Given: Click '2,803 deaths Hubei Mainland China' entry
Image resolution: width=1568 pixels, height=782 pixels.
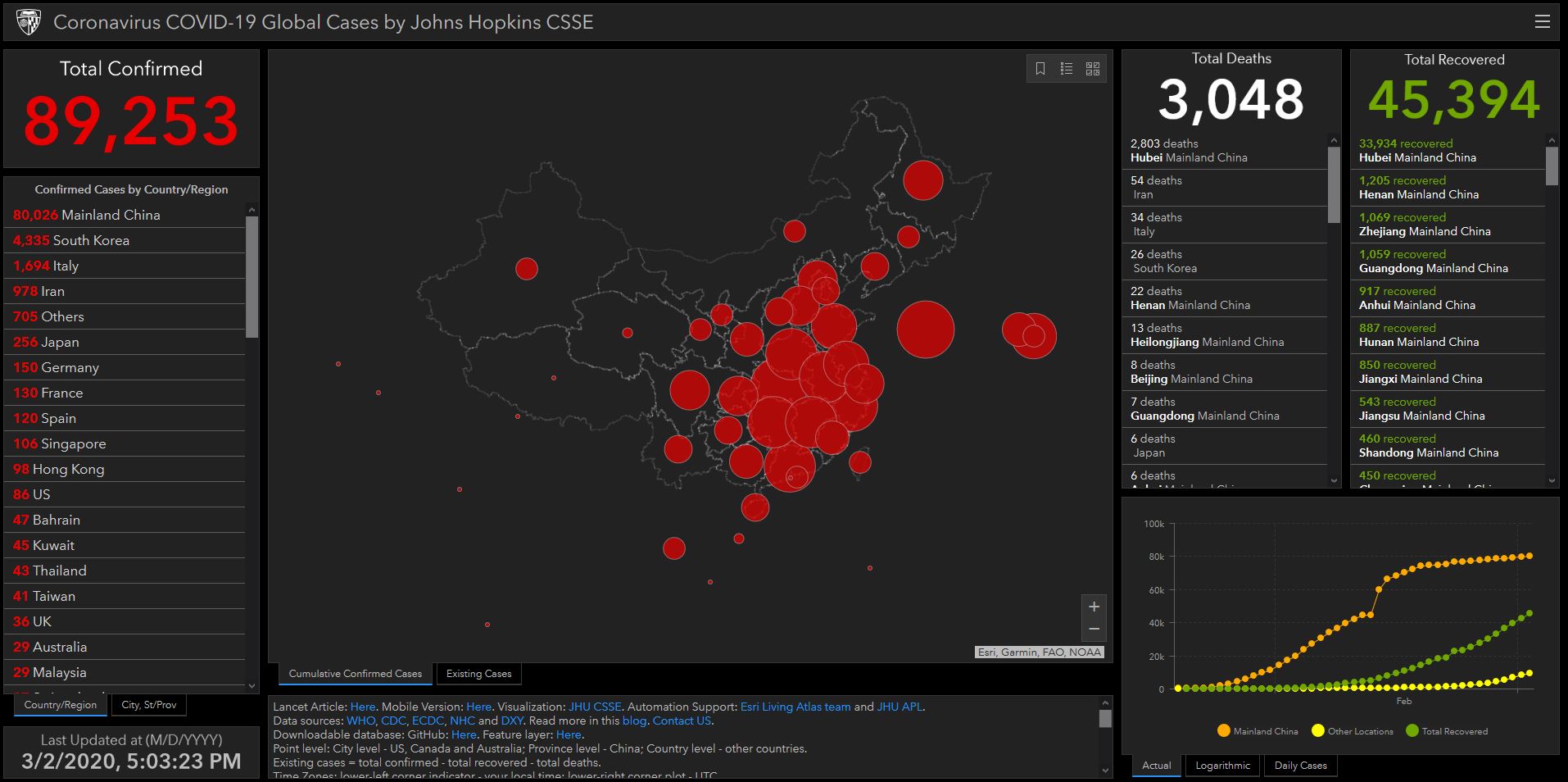Looking at the screenshot, I should coord(1225,151).
